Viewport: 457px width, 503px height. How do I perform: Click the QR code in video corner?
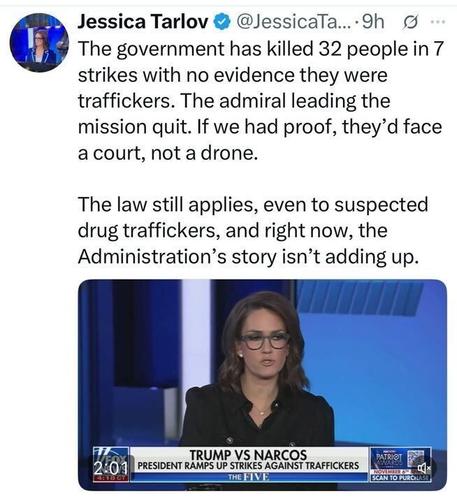418,459
